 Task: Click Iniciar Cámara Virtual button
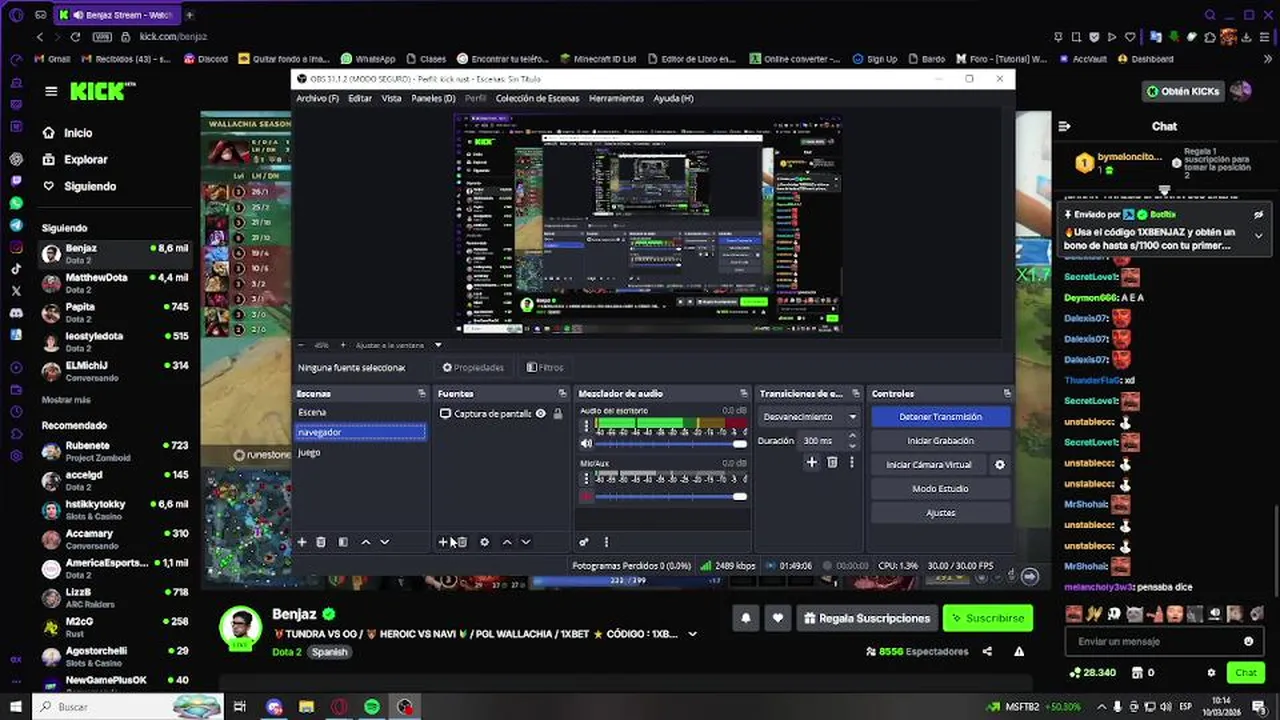coord(928,465)
